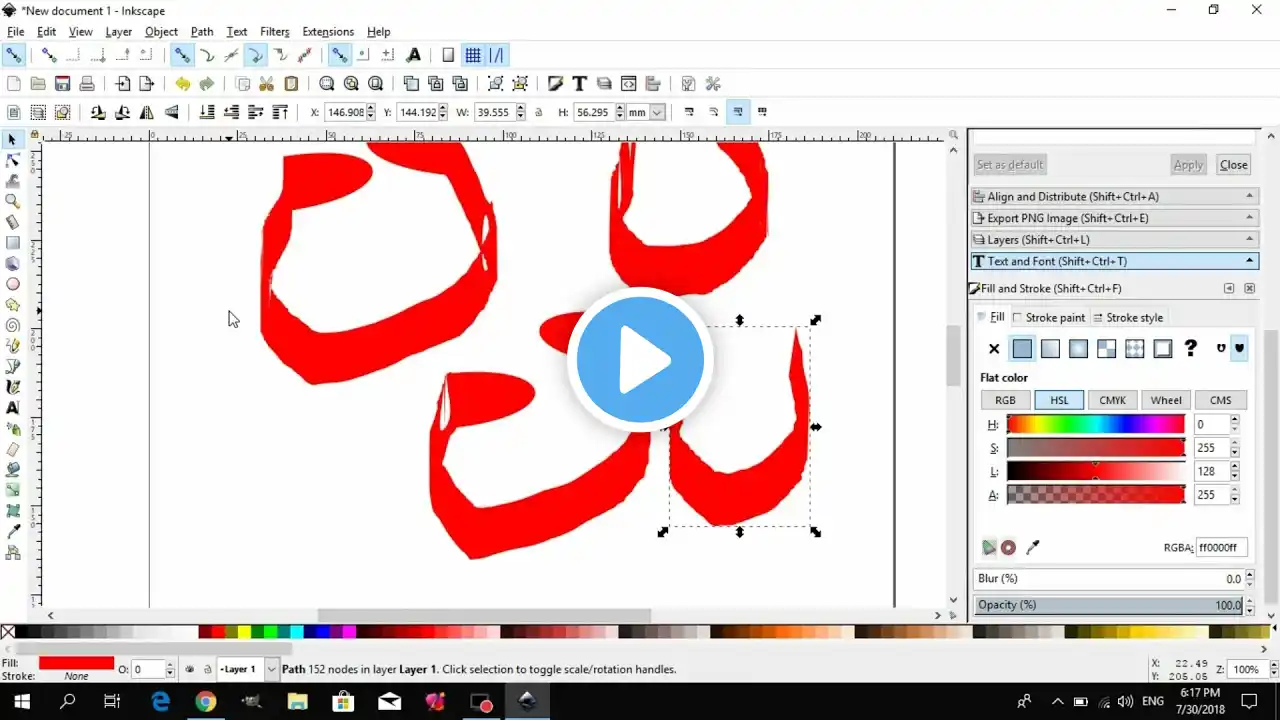
Task: Select flat color fill type
Action: click(x=1022, y=349)
